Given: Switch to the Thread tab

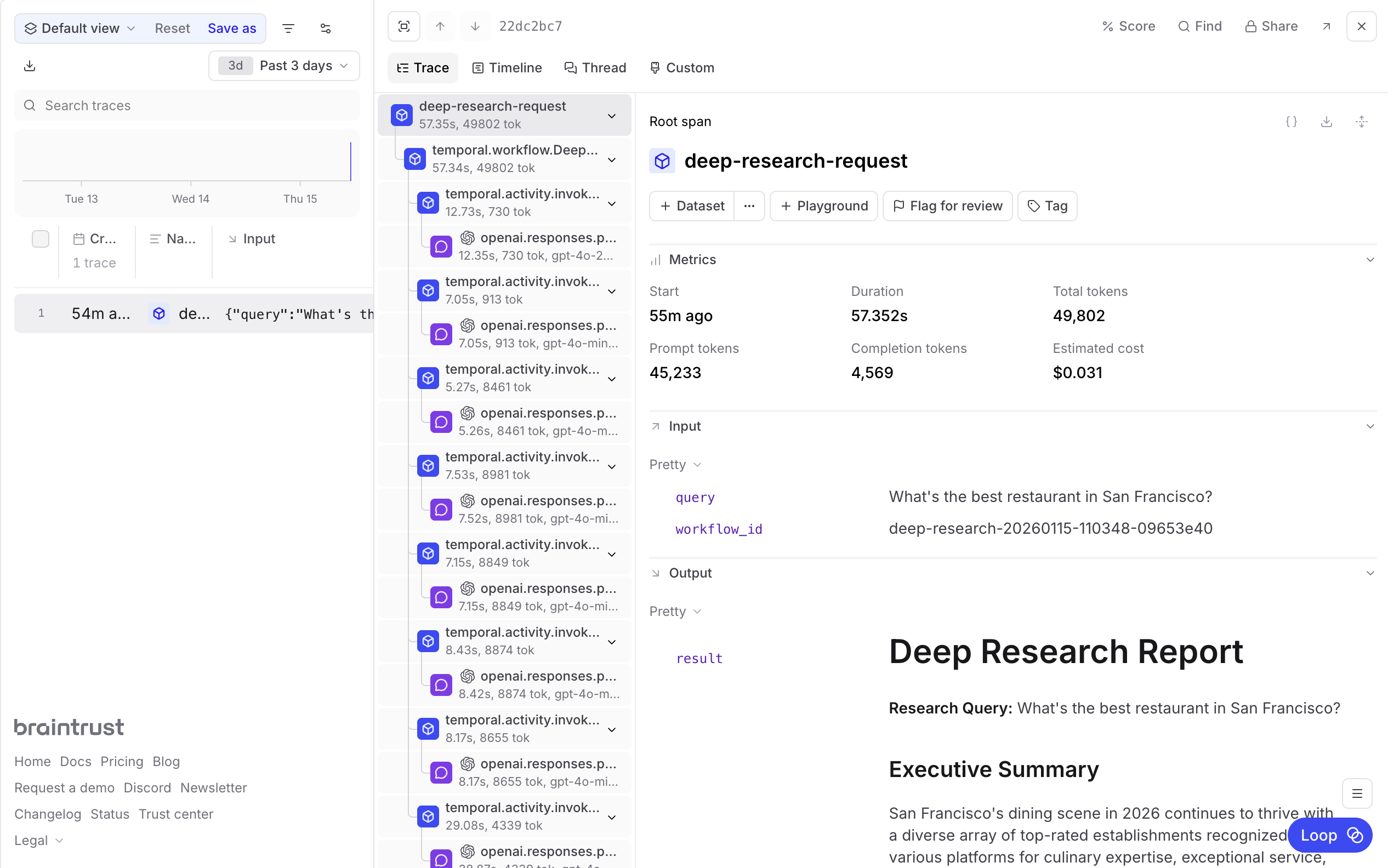Looking at the screenshot, I should coord(595,68).
